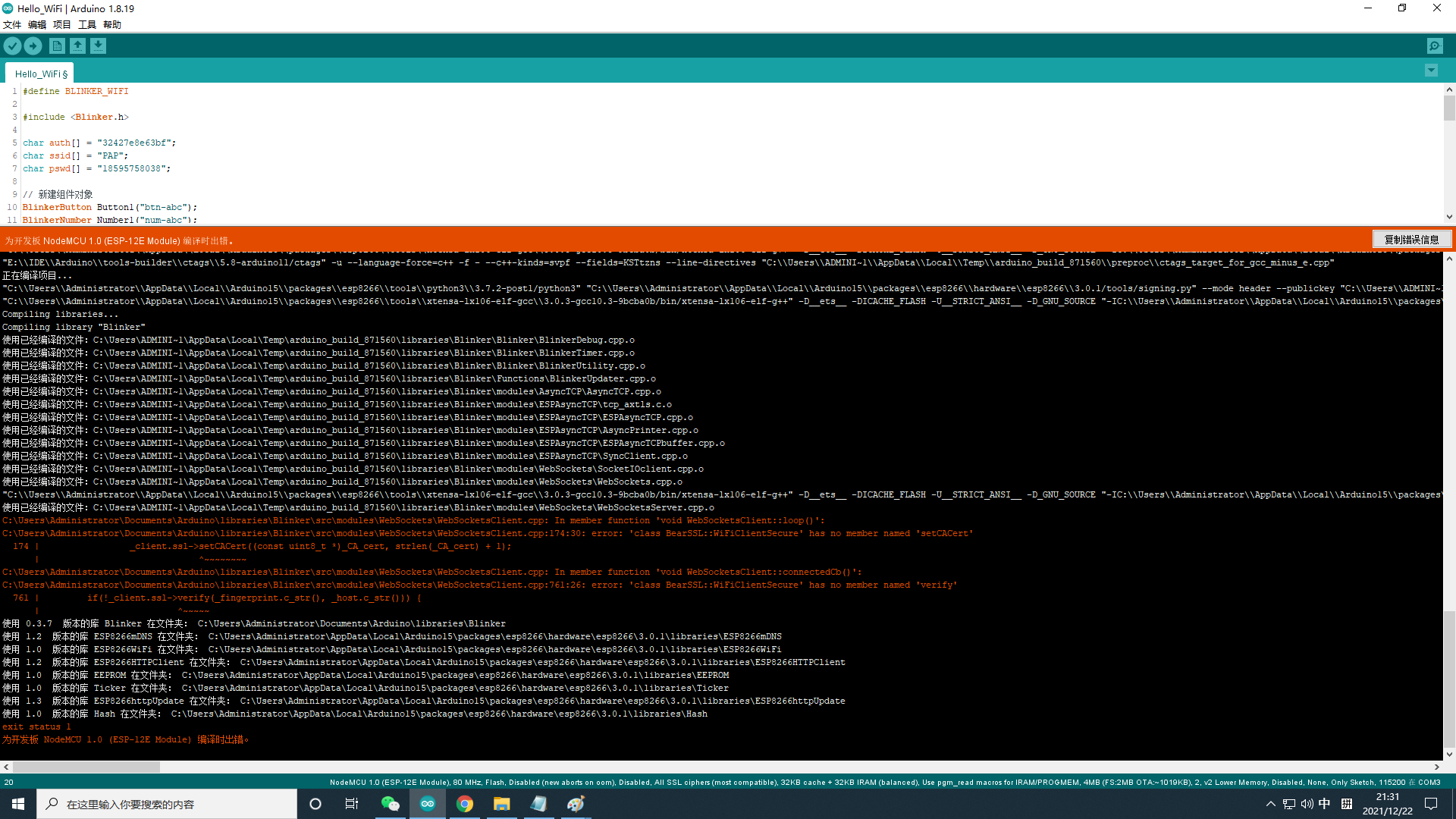
Task: Toggle the Chinese input method indicator
Action: click(1324, 804)
